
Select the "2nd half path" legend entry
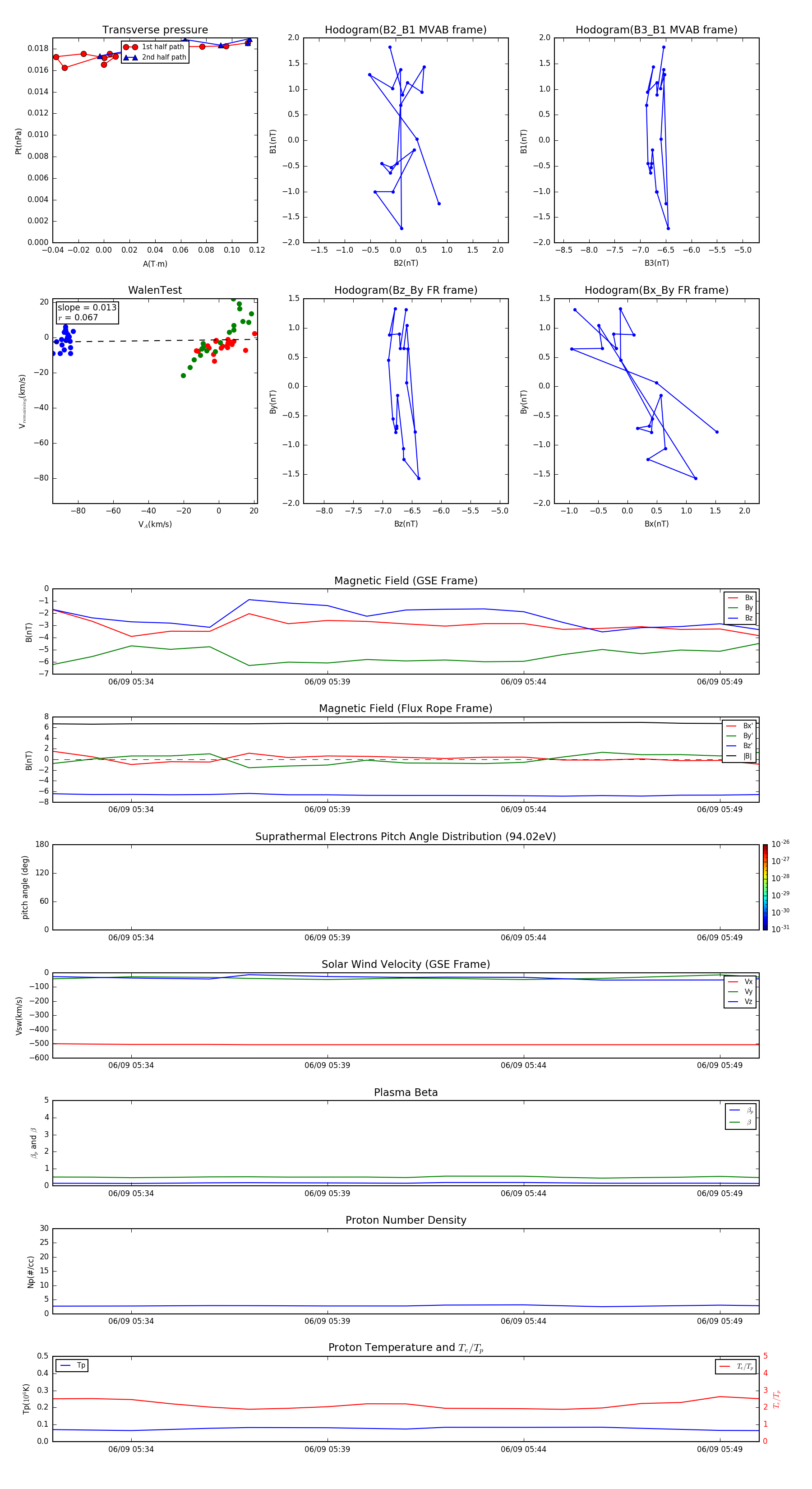click(x=154, y=57)
